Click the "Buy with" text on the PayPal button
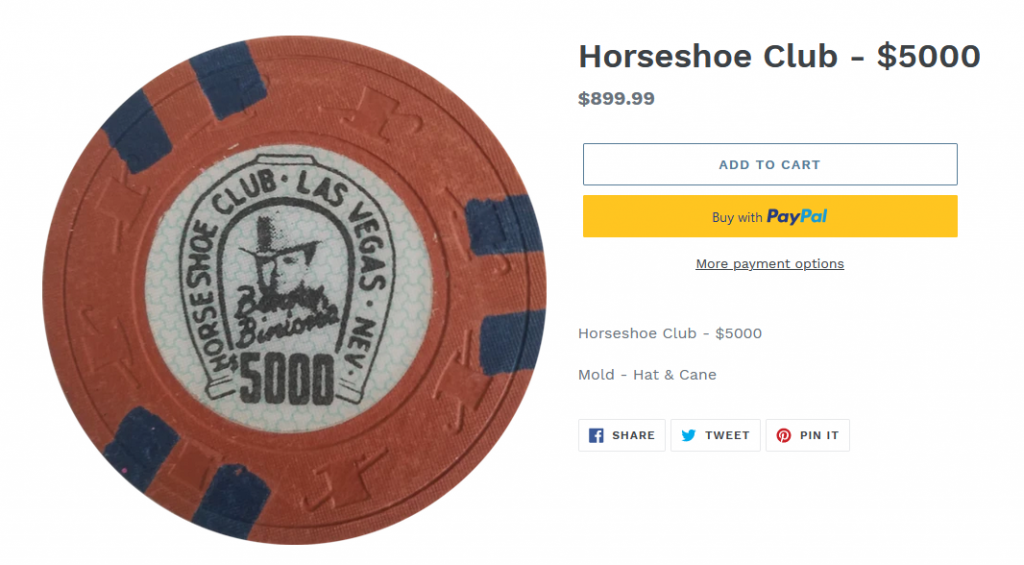Image resolution: width=1024 pixels, height=565 pixels. 737,217
